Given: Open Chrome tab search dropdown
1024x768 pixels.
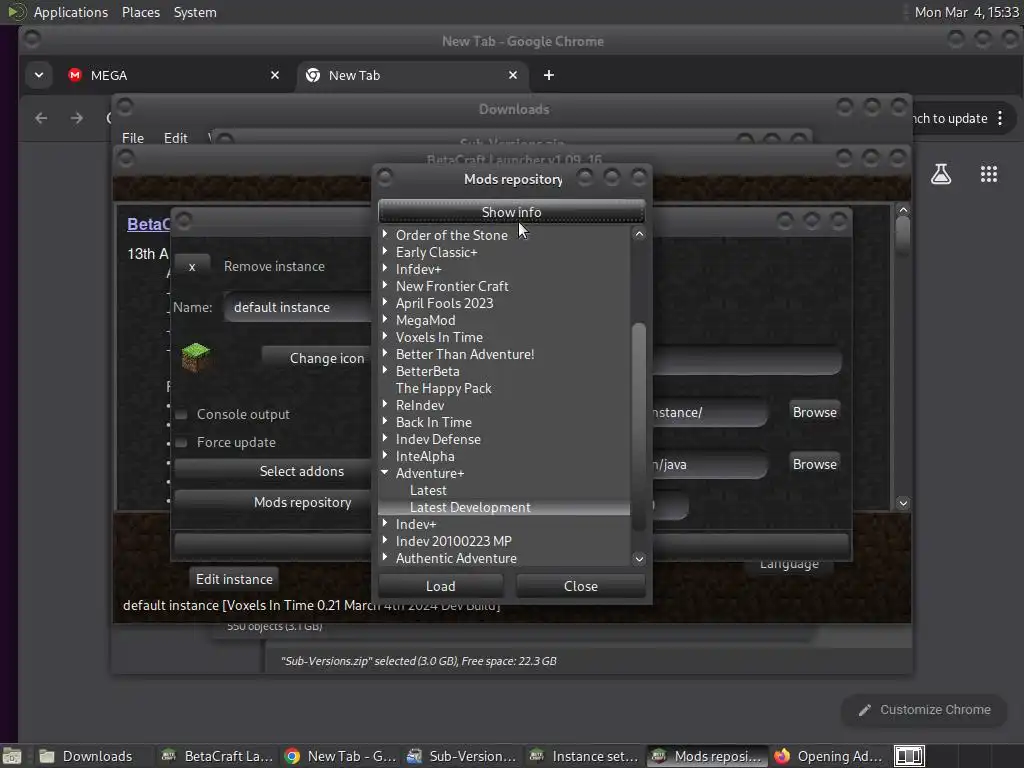Looking at the screenshot, I should click(x=39, y=75).
